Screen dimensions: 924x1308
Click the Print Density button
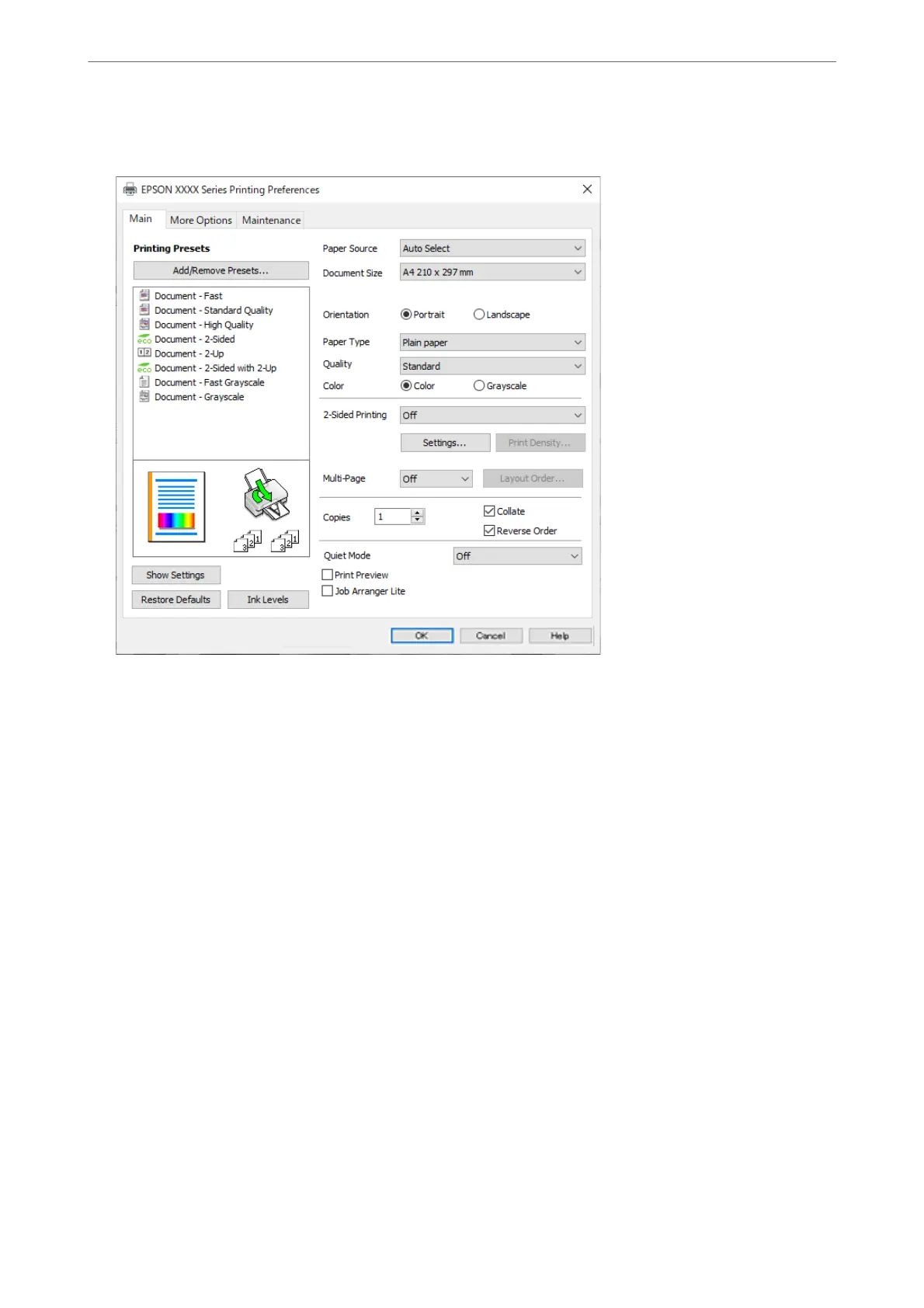pyautogui.click(x=540, y=443)
